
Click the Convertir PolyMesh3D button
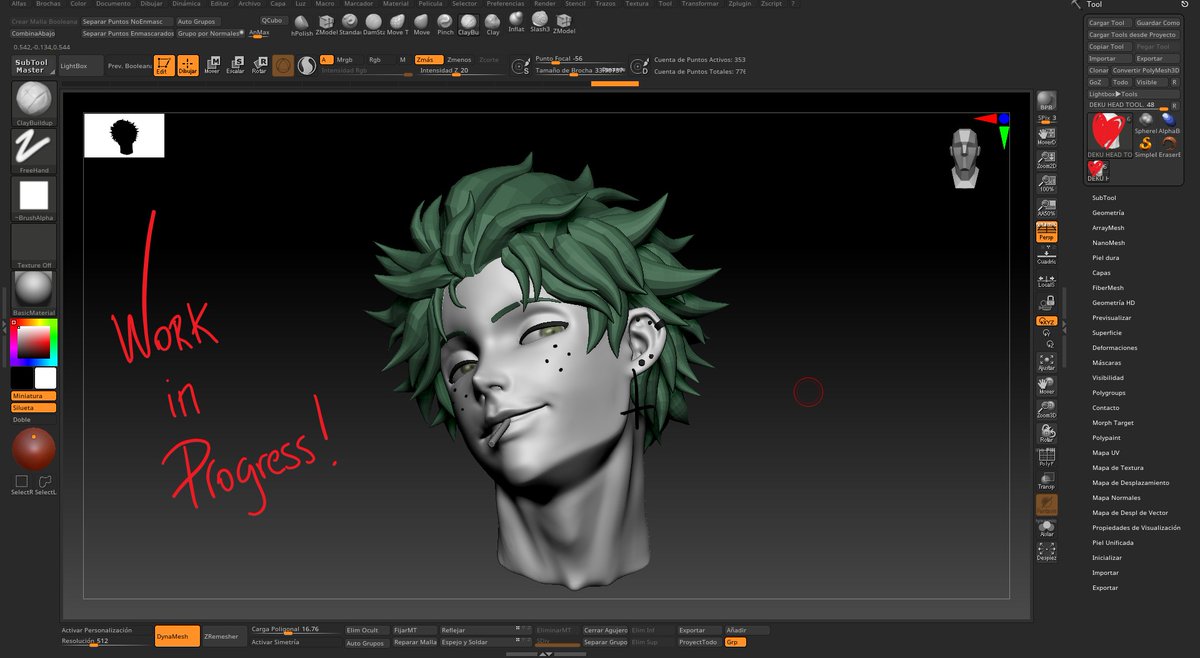1146,71
